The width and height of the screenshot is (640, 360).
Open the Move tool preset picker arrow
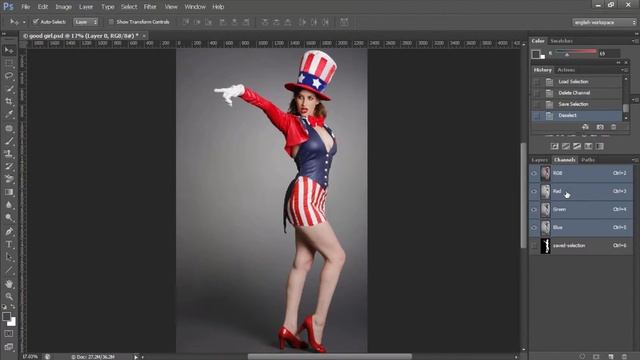[x=24, y=22]
